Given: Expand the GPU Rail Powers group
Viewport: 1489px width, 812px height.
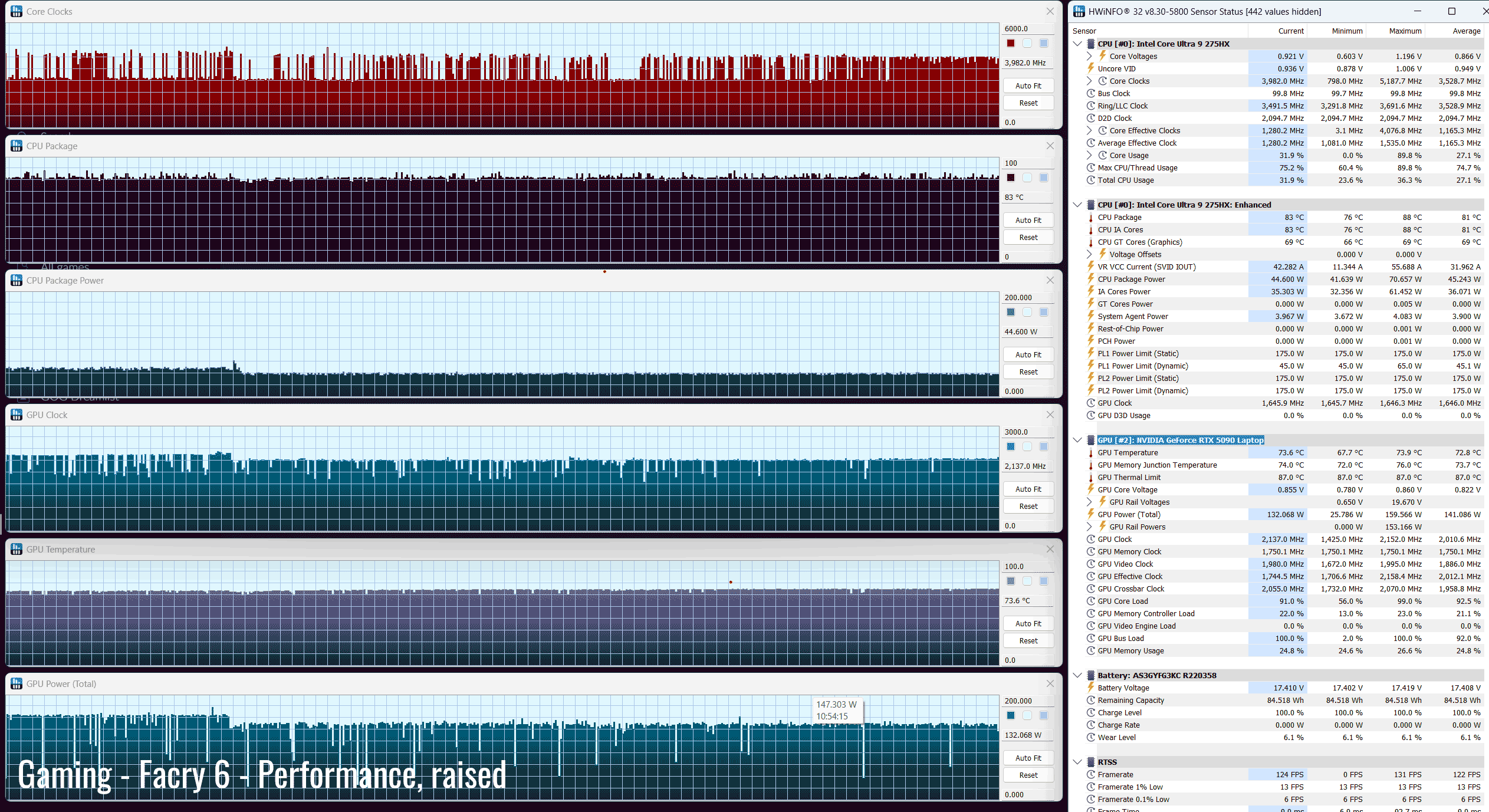Looking at the screenshot, I should 1089,527.
